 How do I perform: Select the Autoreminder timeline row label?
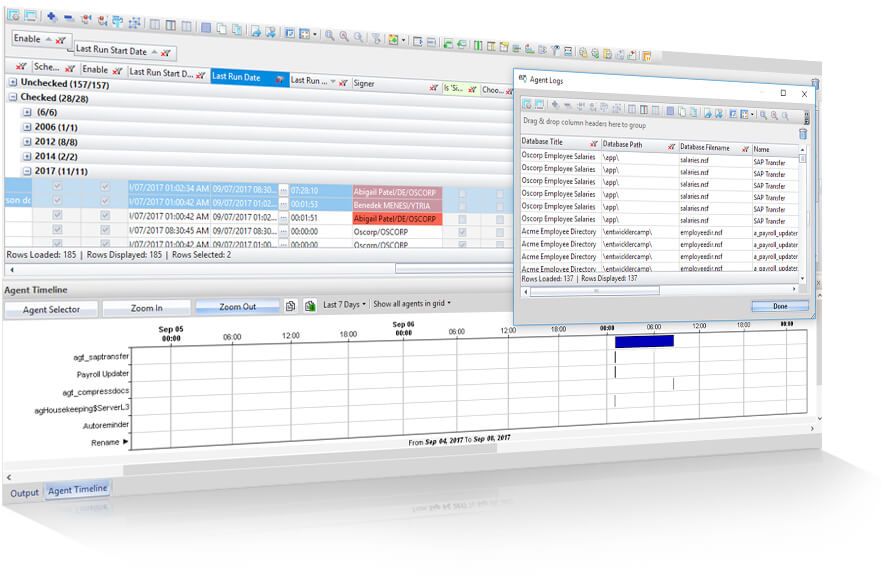pos(106,425)
